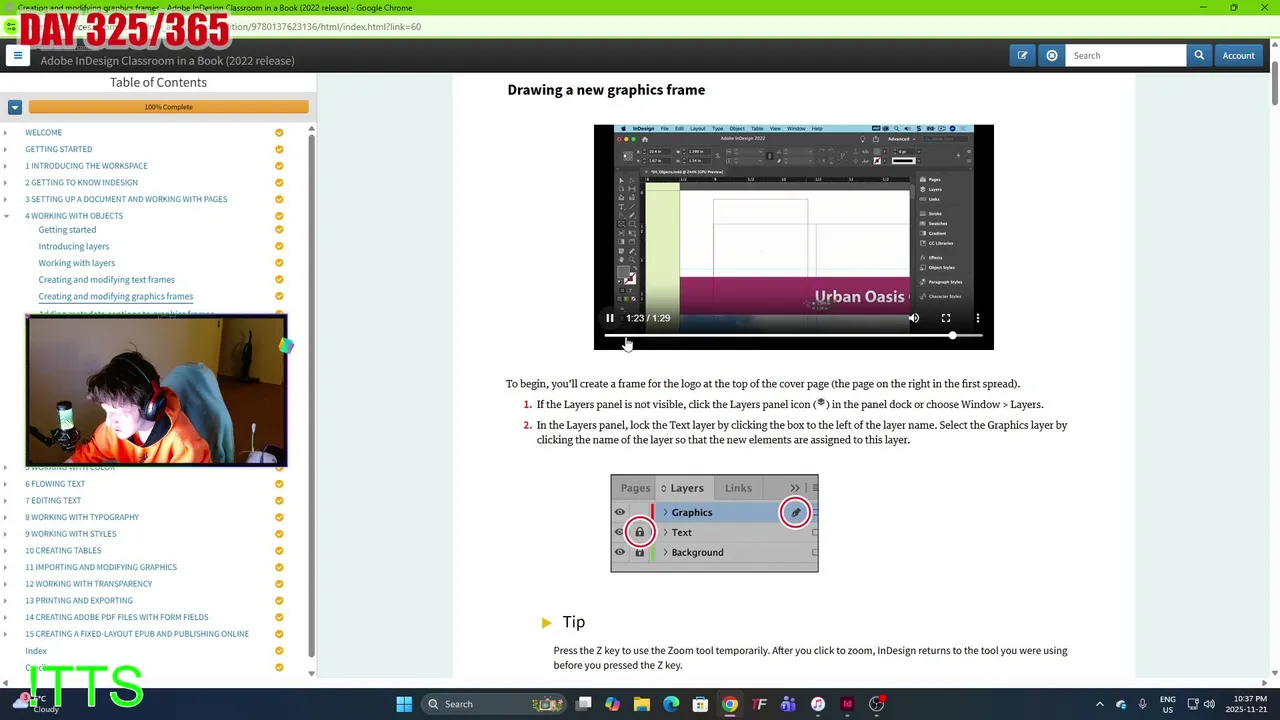Click completion checkmark for WELCOME row
This screenshot has height=720, width=1280.
tap(279, 133)
